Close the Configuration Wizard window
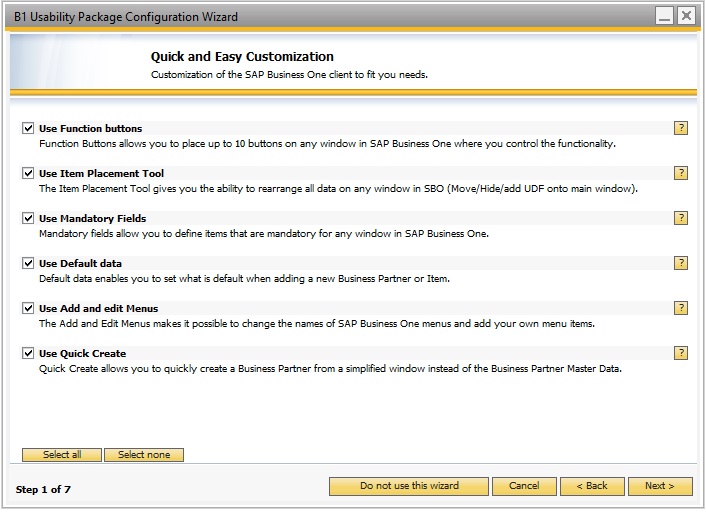The width and height of the screenshot is (706, 512). point(686,16)
